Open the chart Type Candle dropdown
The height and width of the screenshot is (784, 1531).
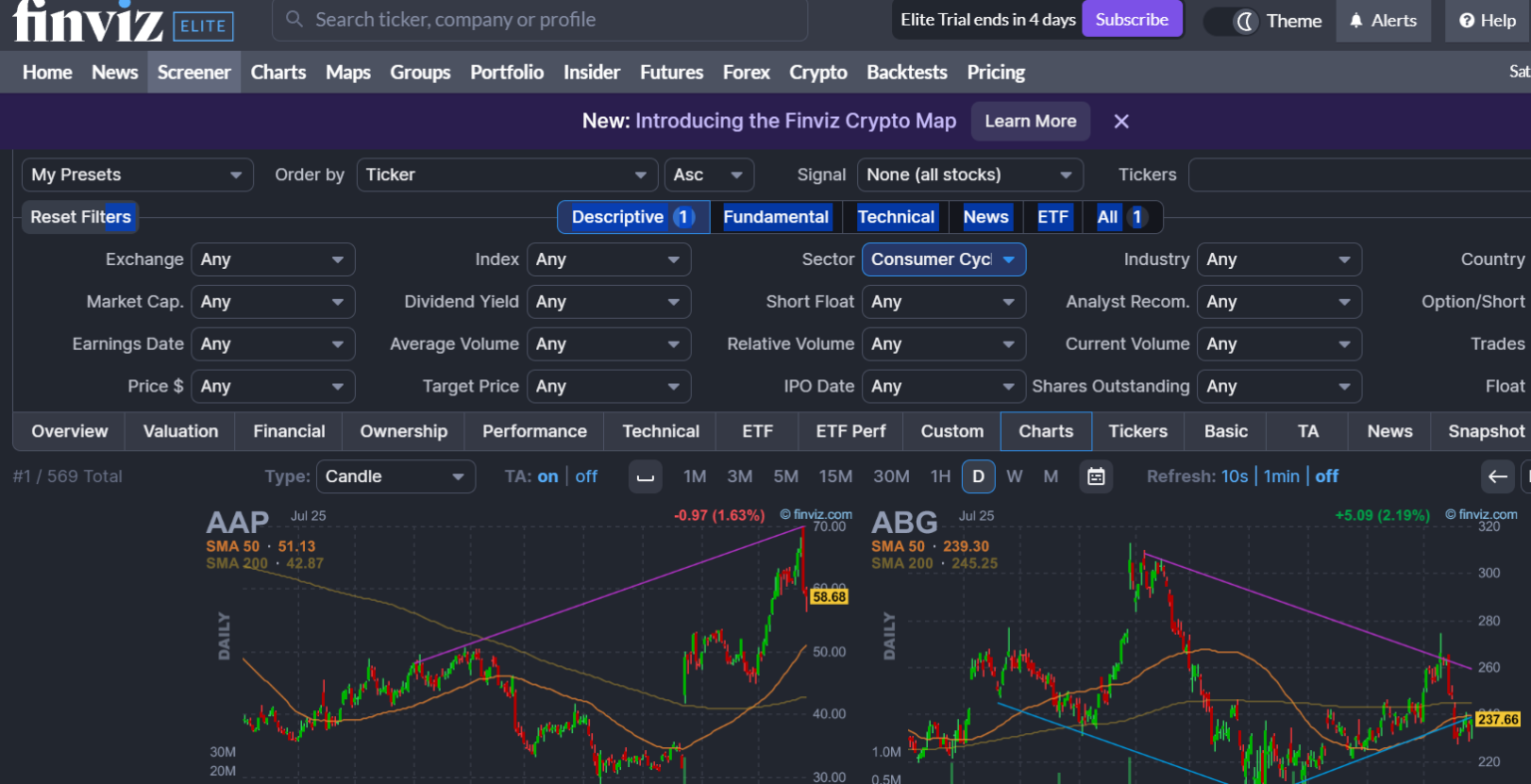pos(395,476)
